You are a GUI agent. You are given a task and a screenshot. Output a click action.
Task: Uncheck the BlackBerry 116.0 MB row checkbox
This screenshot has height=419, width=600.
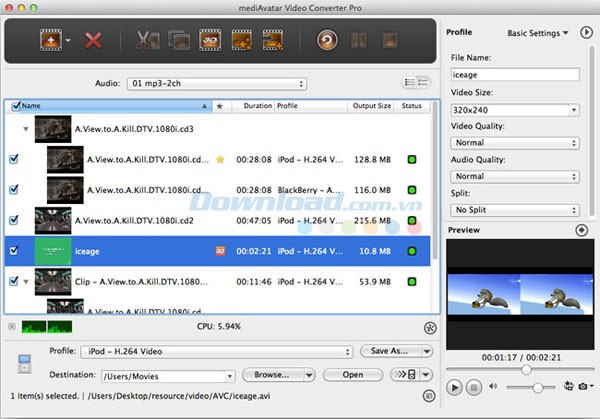14,189
